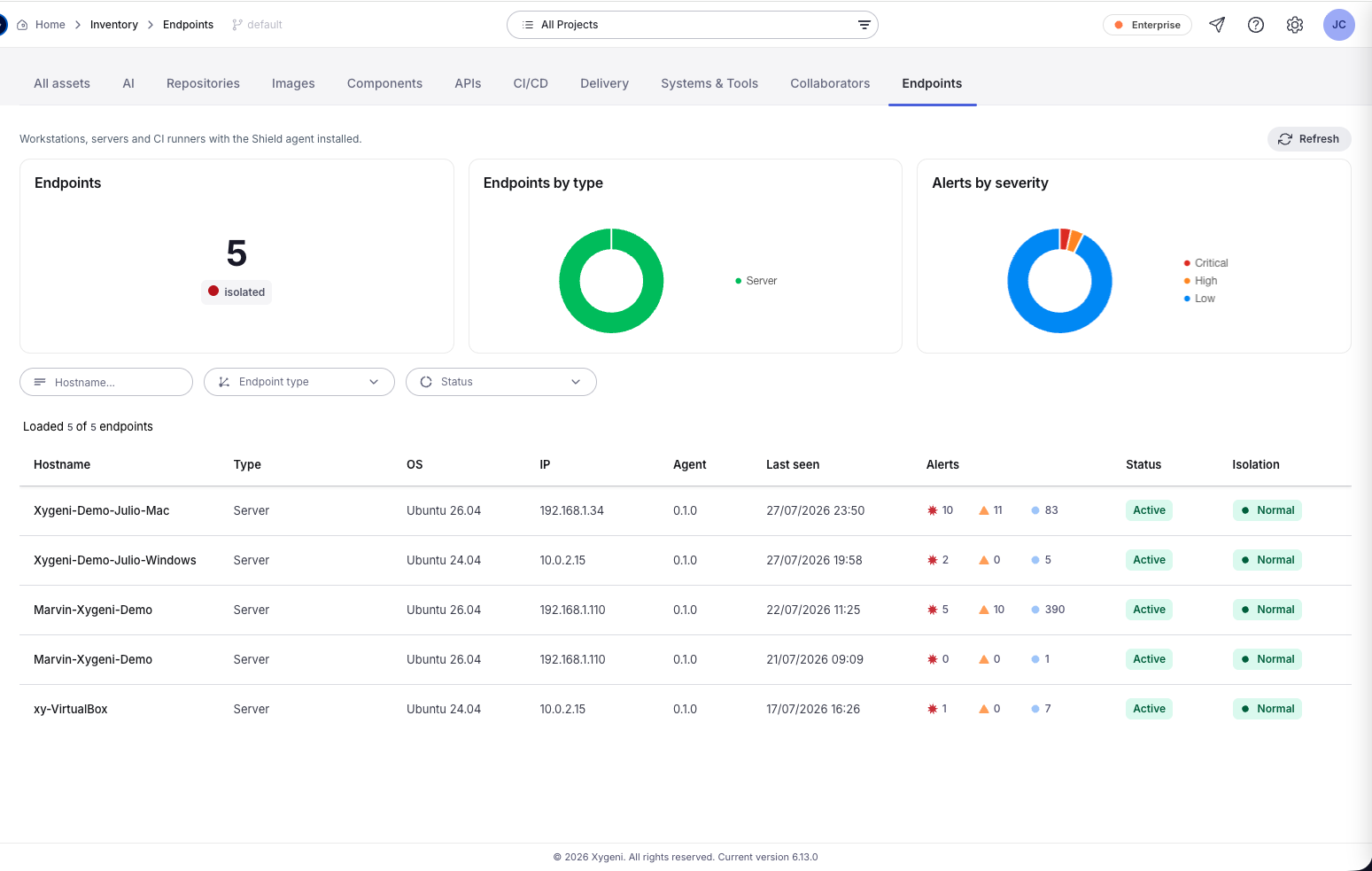Click Marvin-Xygeni-Demo last seen 21/07/2026 09:09
This screenshot has width=1372, height=871.
[x=815, y=659]
